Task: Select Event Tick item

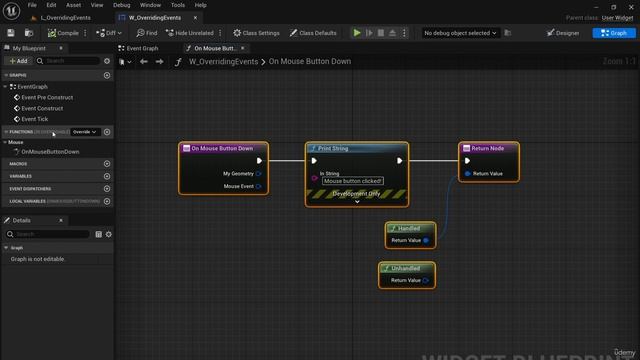Action: (35, 119)
